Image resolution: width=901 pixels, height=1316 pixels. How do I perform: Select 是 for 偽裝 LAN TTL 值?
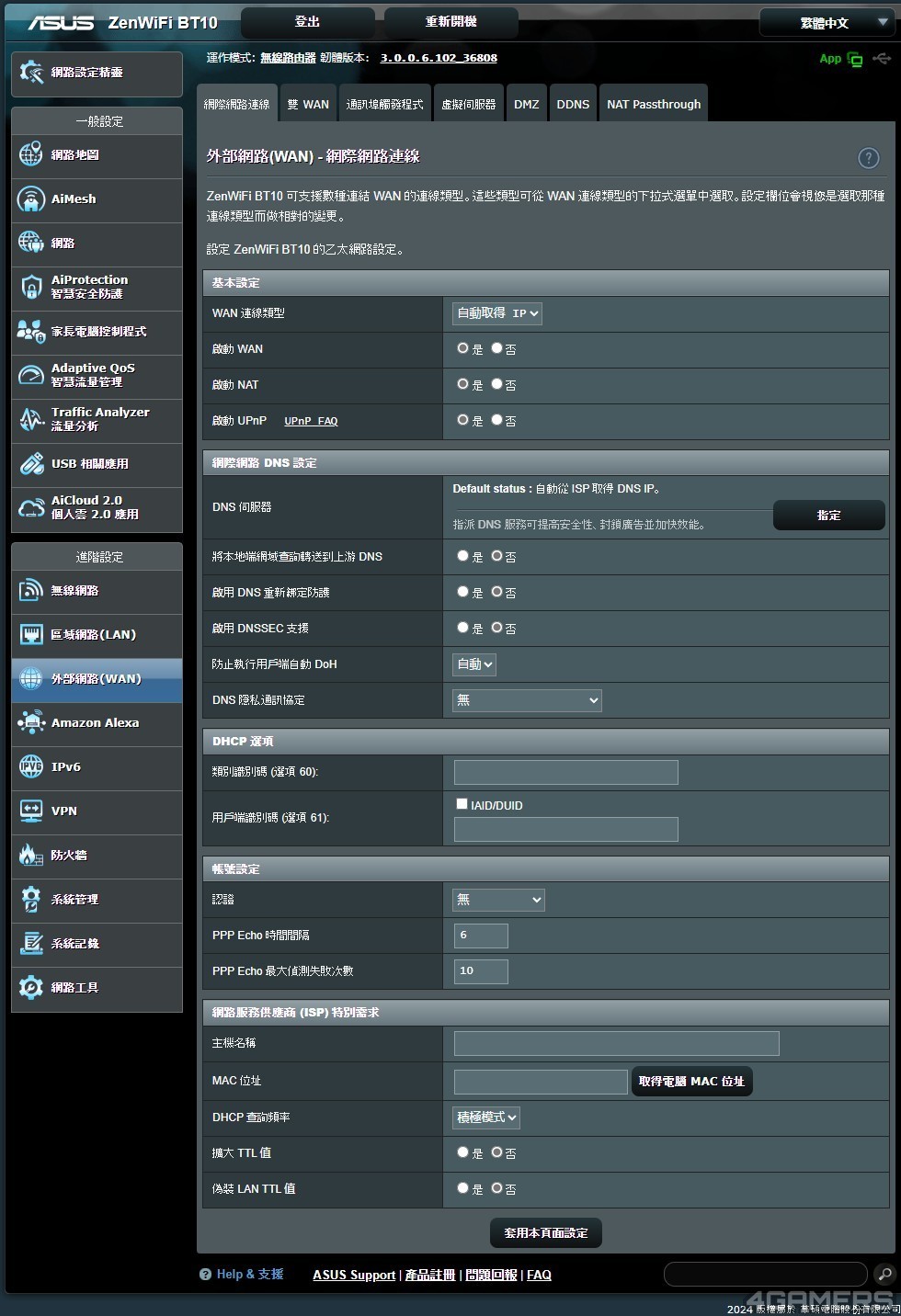(462, 1188)
